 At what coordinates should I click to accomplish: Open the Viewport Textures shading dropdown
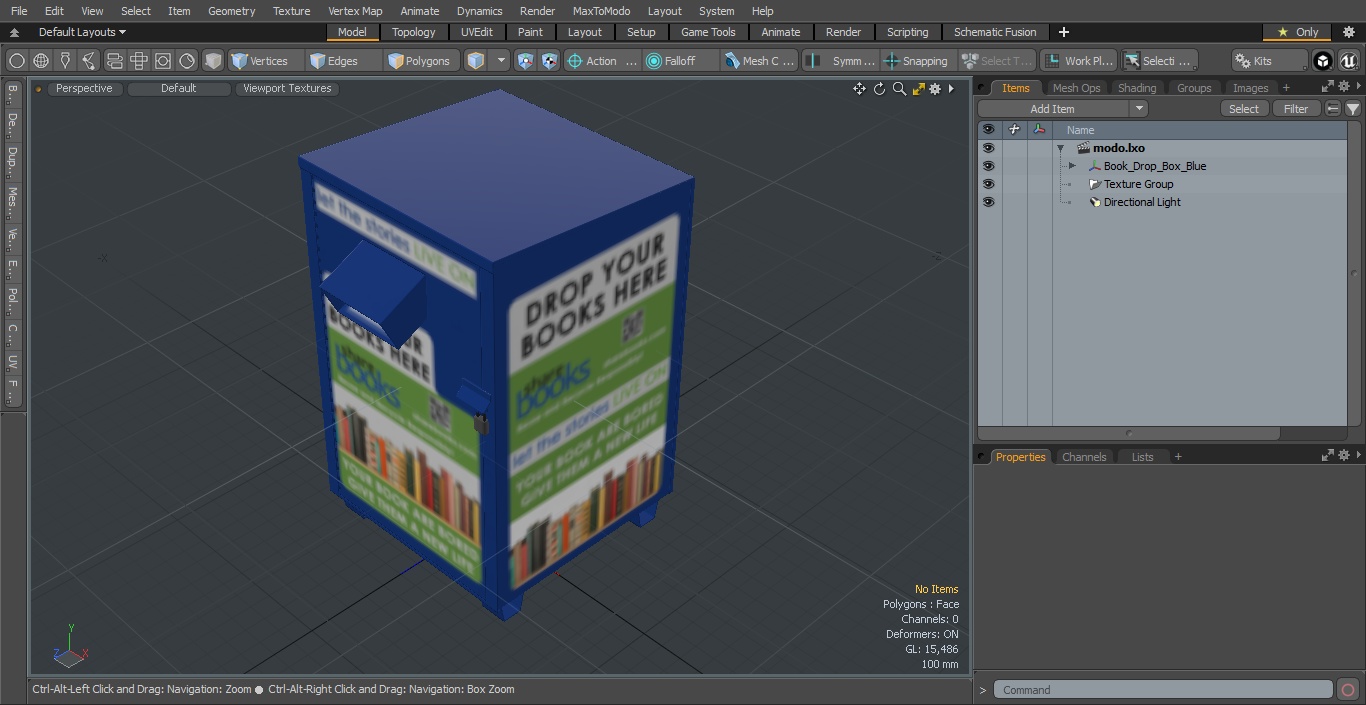tap(287, 88)
